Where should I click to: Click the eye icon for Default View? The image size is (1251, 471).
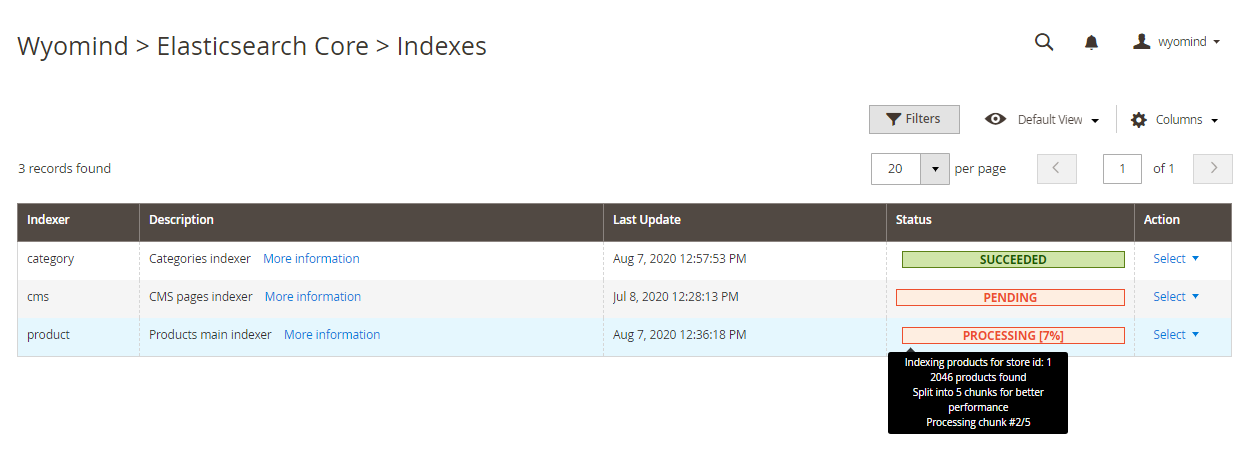995,119
